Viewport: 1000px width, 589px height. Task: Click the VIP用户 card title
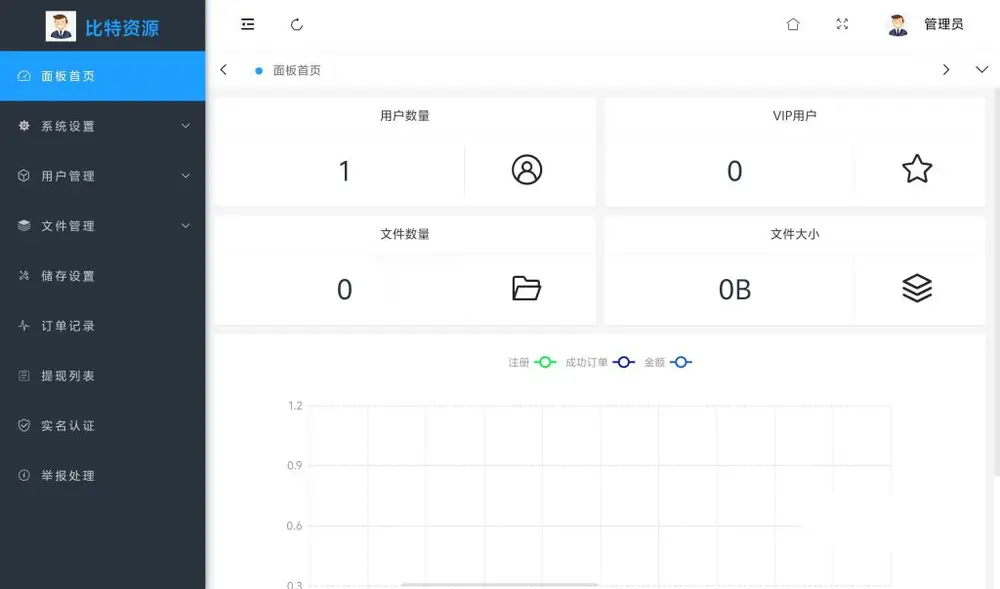pyautogui.click(x=795, y=115)
